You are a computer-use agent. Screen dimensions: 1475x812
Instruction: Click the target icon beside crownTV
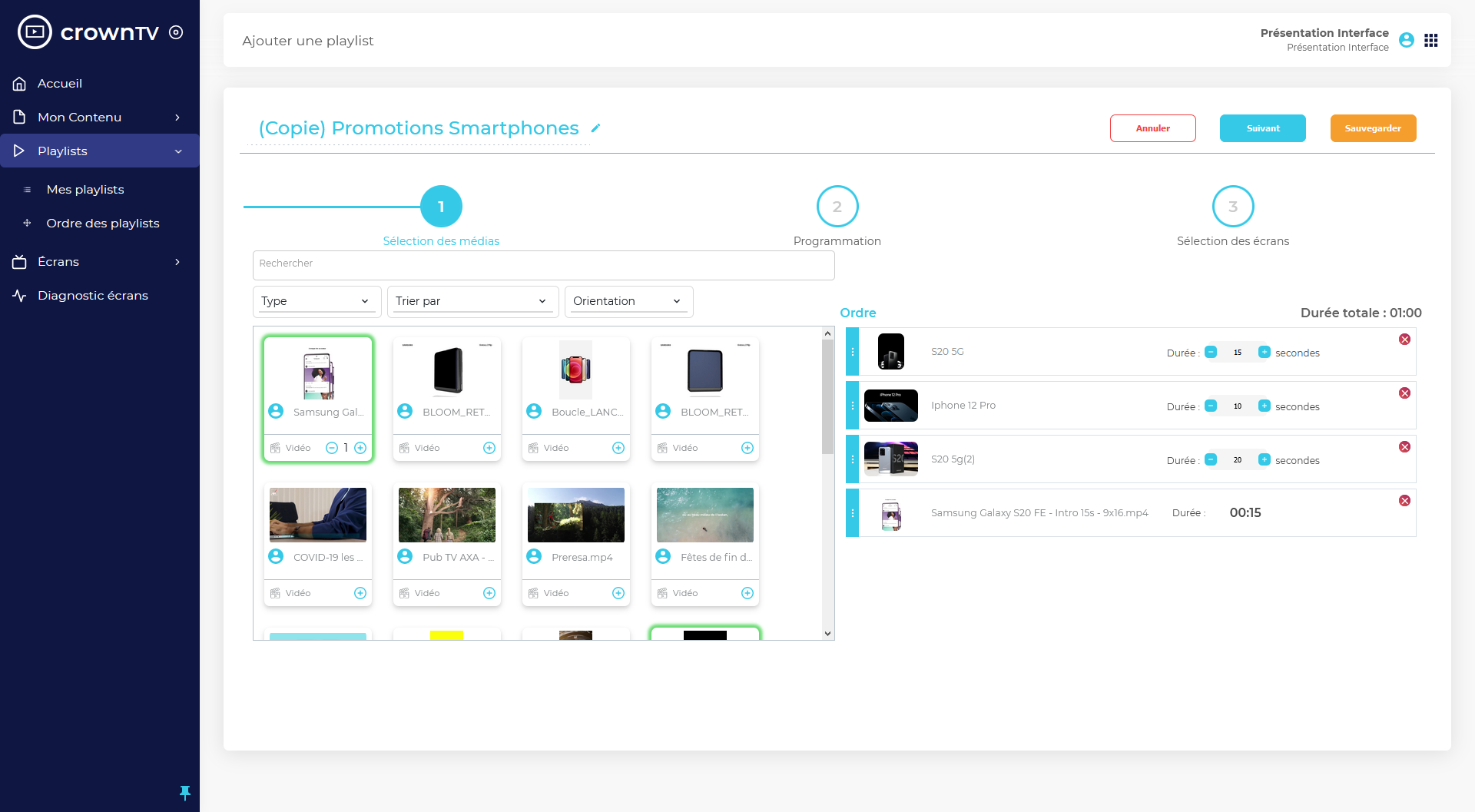(x=176, y=32)
